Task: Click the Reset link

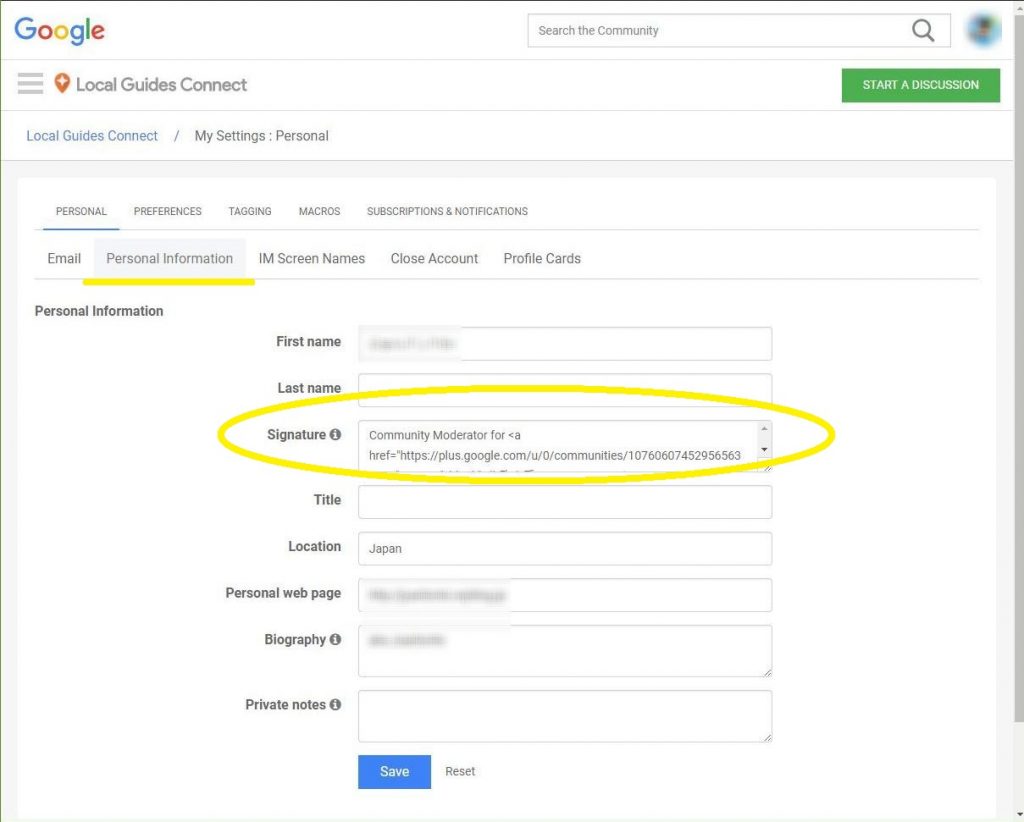Action: [x=460, y=771]
